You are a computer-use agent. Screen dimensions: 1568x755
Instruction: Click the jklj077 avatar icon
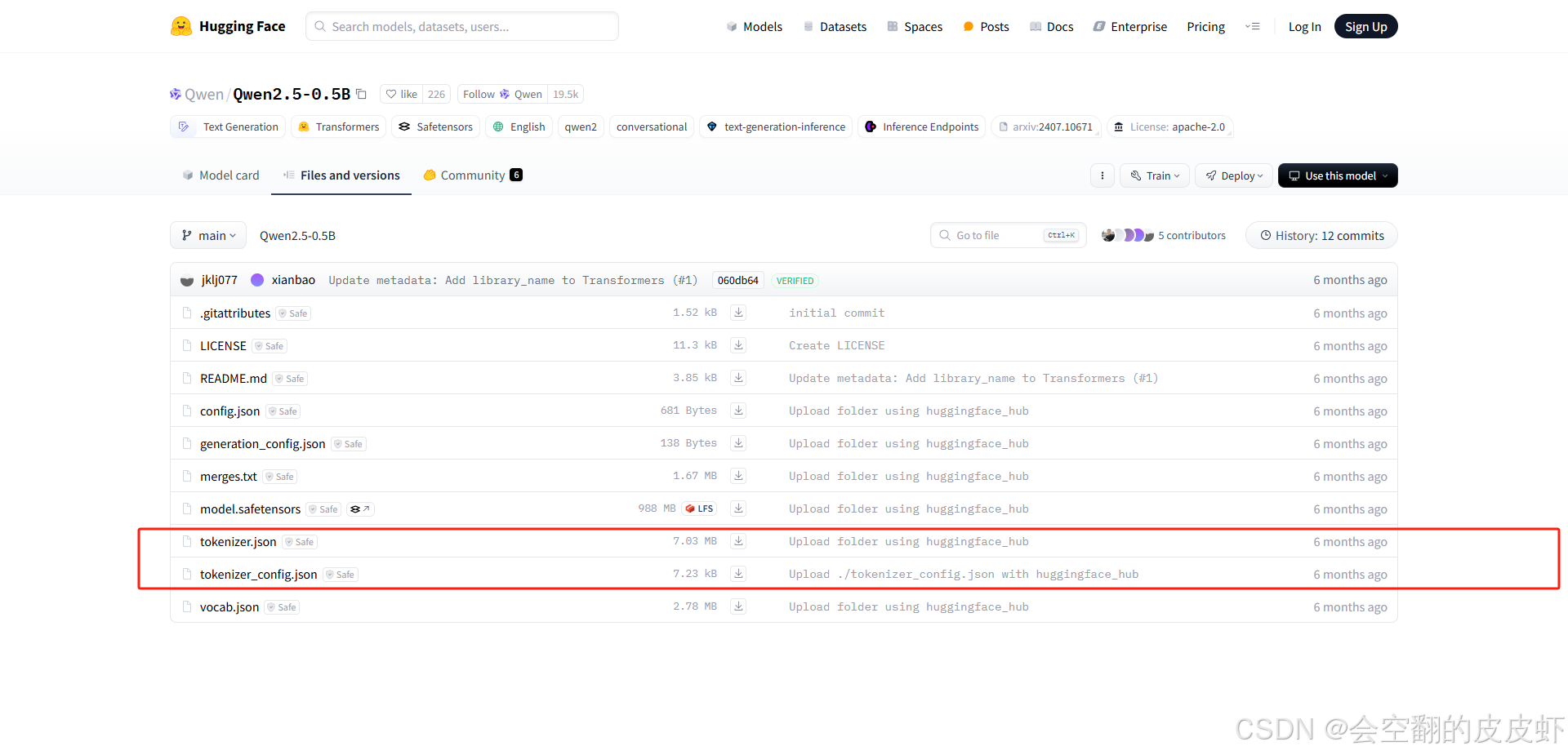pos(187,280)
